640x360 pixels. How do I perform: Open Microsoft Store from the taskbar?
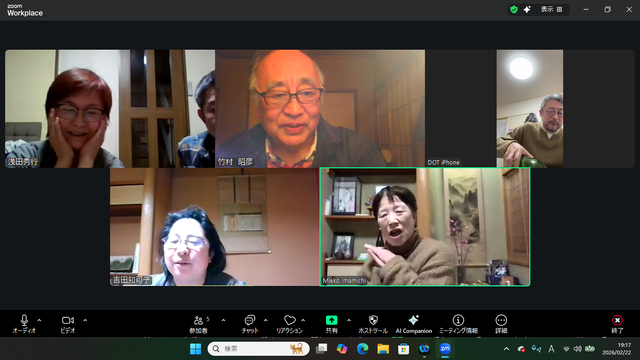pyautogui.click(x=404, y=349)
